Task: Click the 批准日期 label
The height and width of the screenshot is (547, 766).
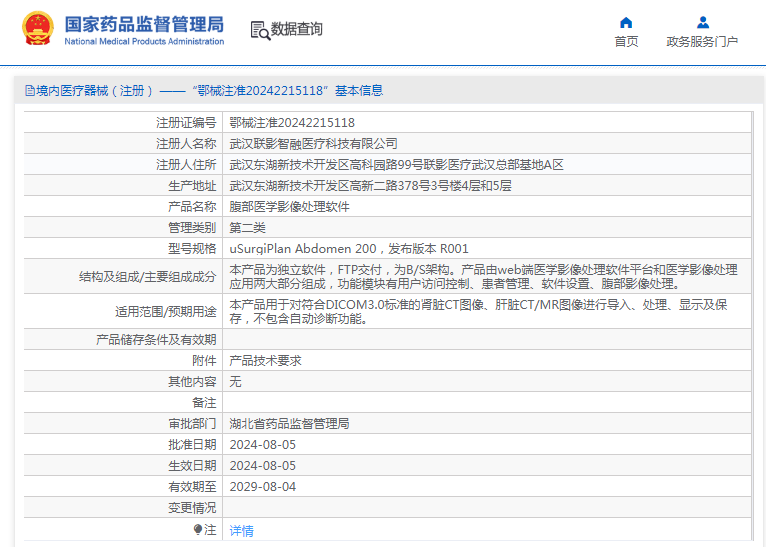Action: point(192,444)
